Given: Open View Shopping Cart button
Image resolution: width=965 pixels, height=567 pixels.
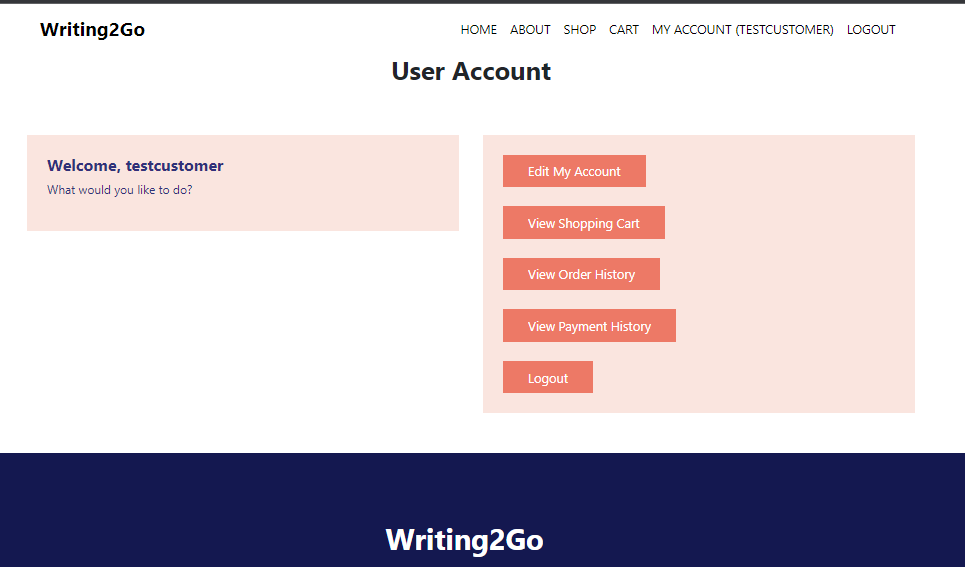Looking at the screenshot, I should [583, 223].
